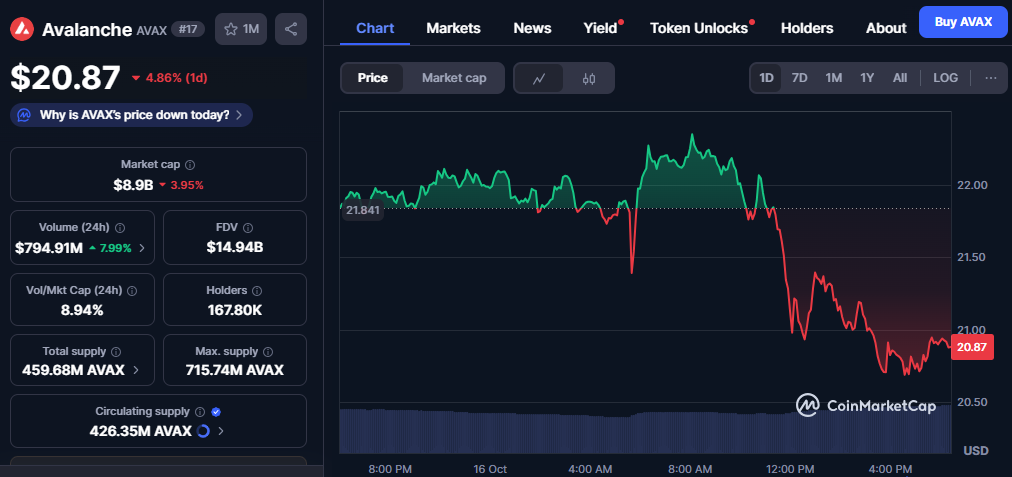The width and height of the screenshot is (1012, 477).
Task: Expand Total supply details chevron
Action: tap(136, 370)
